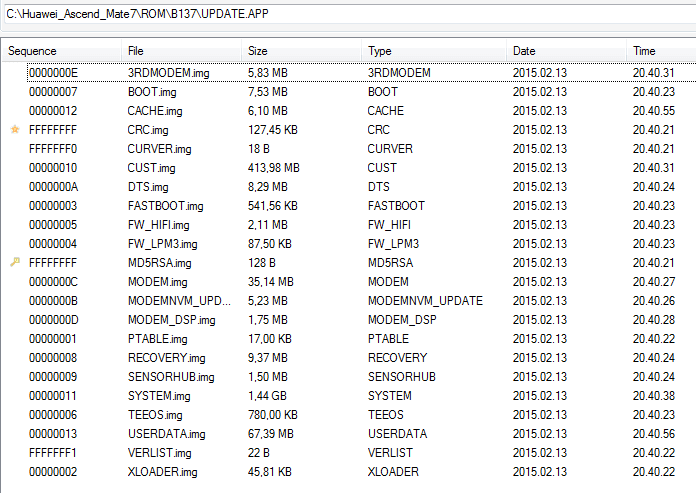Image resolution: width=696 pixels, height=493 pixels.
Task: Sort entries by Date column header
Action: pos(566,51)
